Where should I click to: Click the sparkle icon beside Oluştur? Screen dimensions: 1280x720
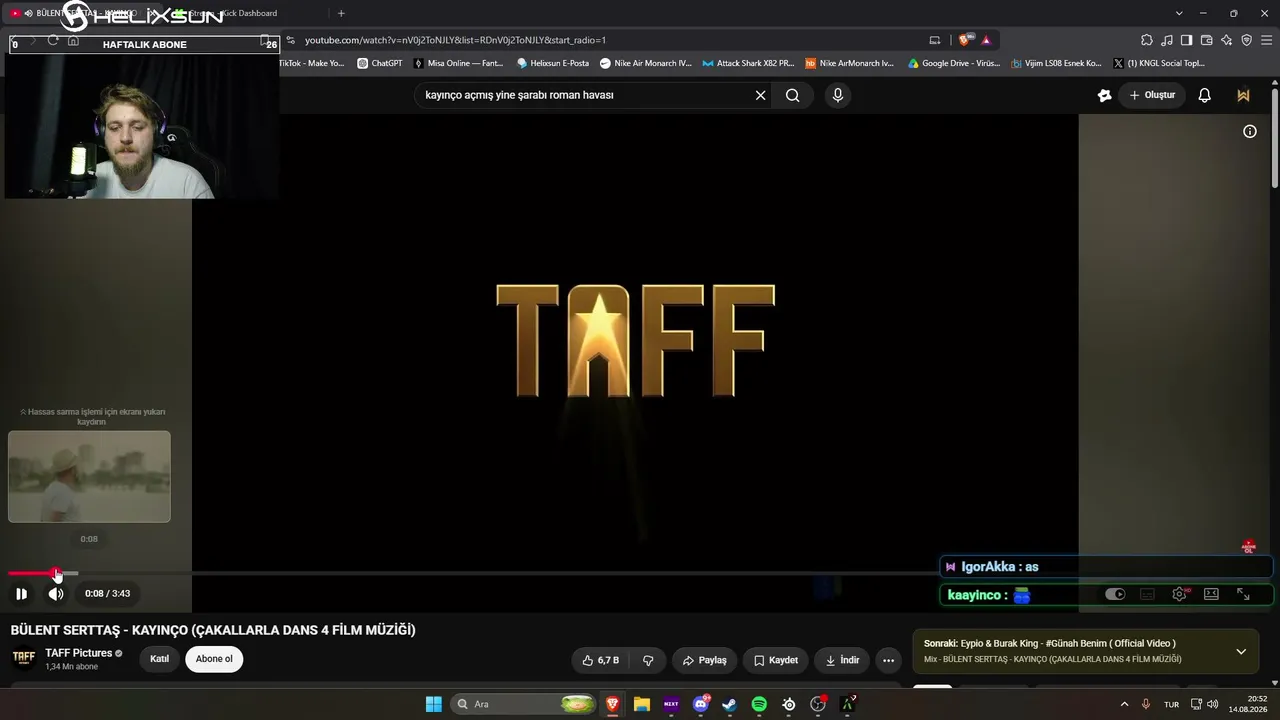click(1104, 95)
